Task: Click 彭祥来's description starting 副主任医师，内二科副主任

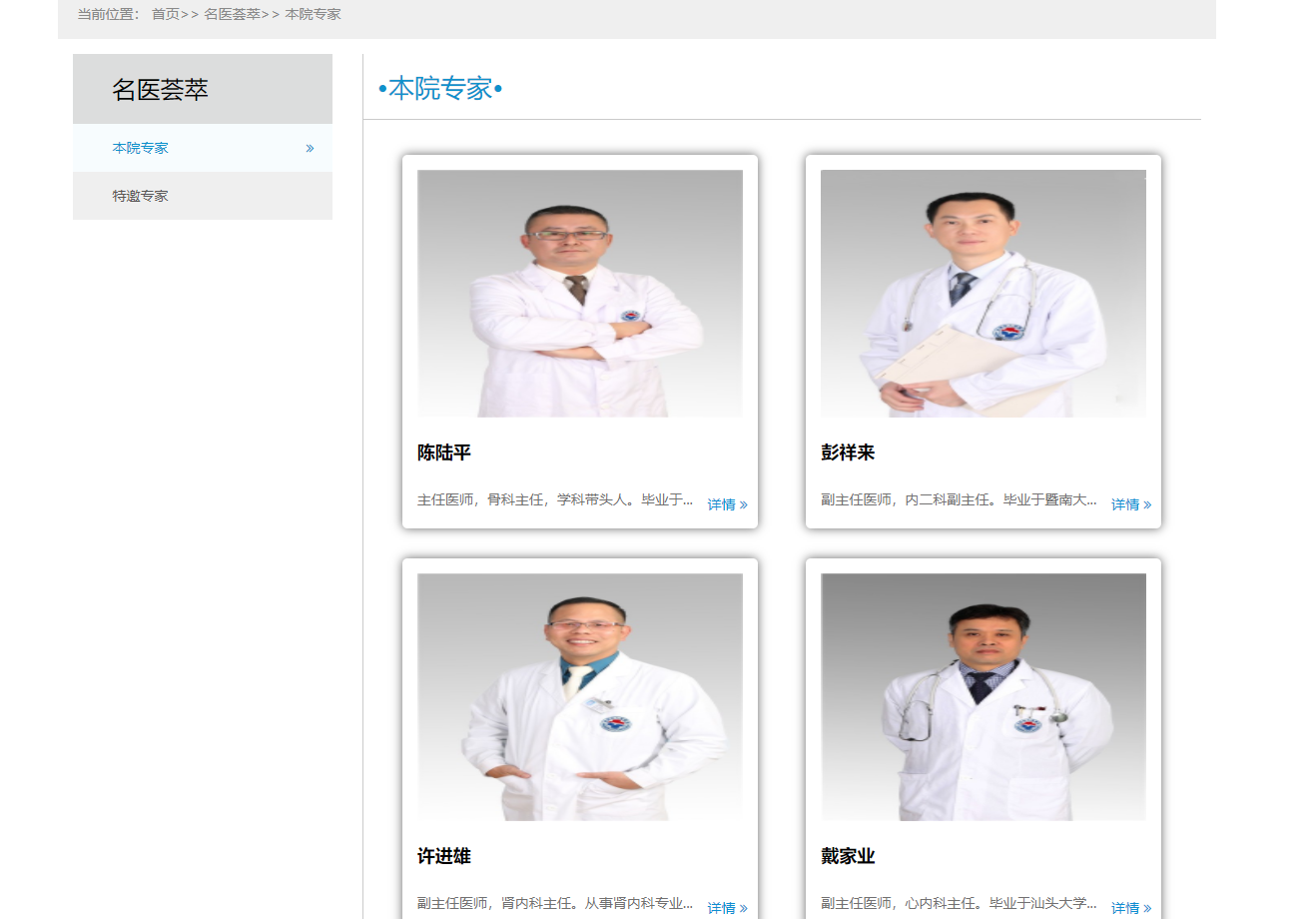Action: (x=959, y=499)
